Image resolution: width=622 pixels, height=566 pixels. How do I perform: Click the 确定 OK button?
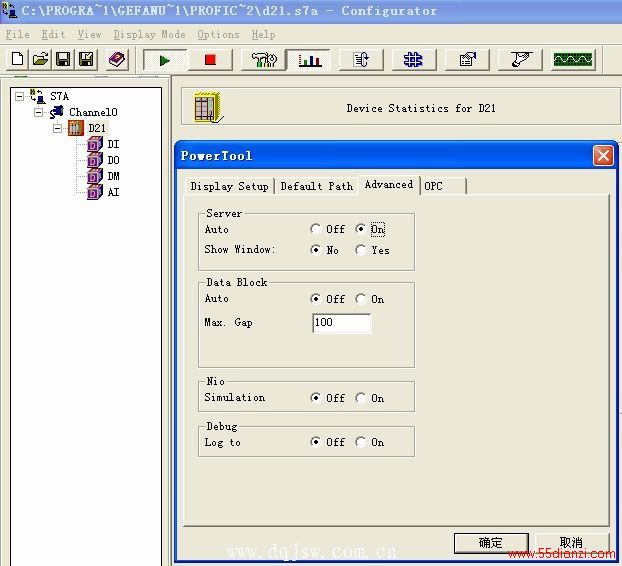coord(491,543)
